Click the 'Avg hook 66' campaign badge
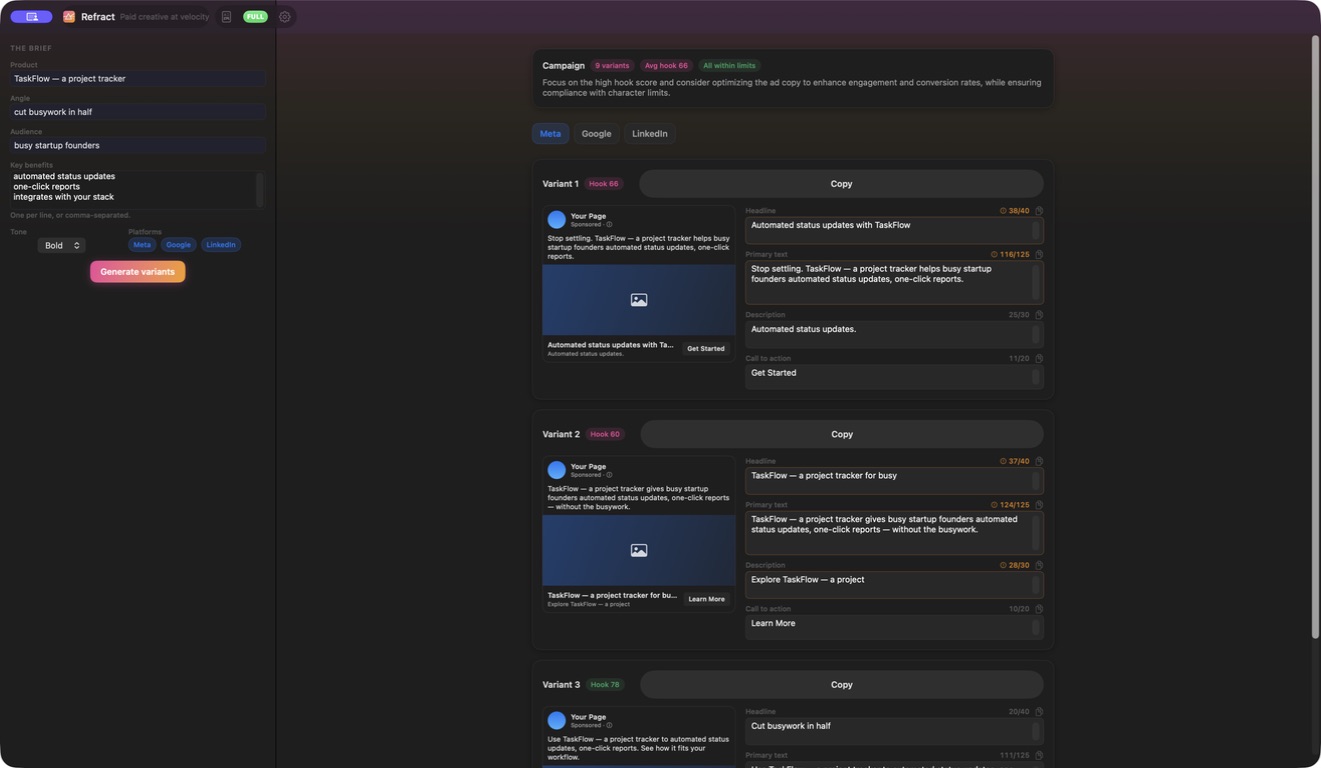 666,66
